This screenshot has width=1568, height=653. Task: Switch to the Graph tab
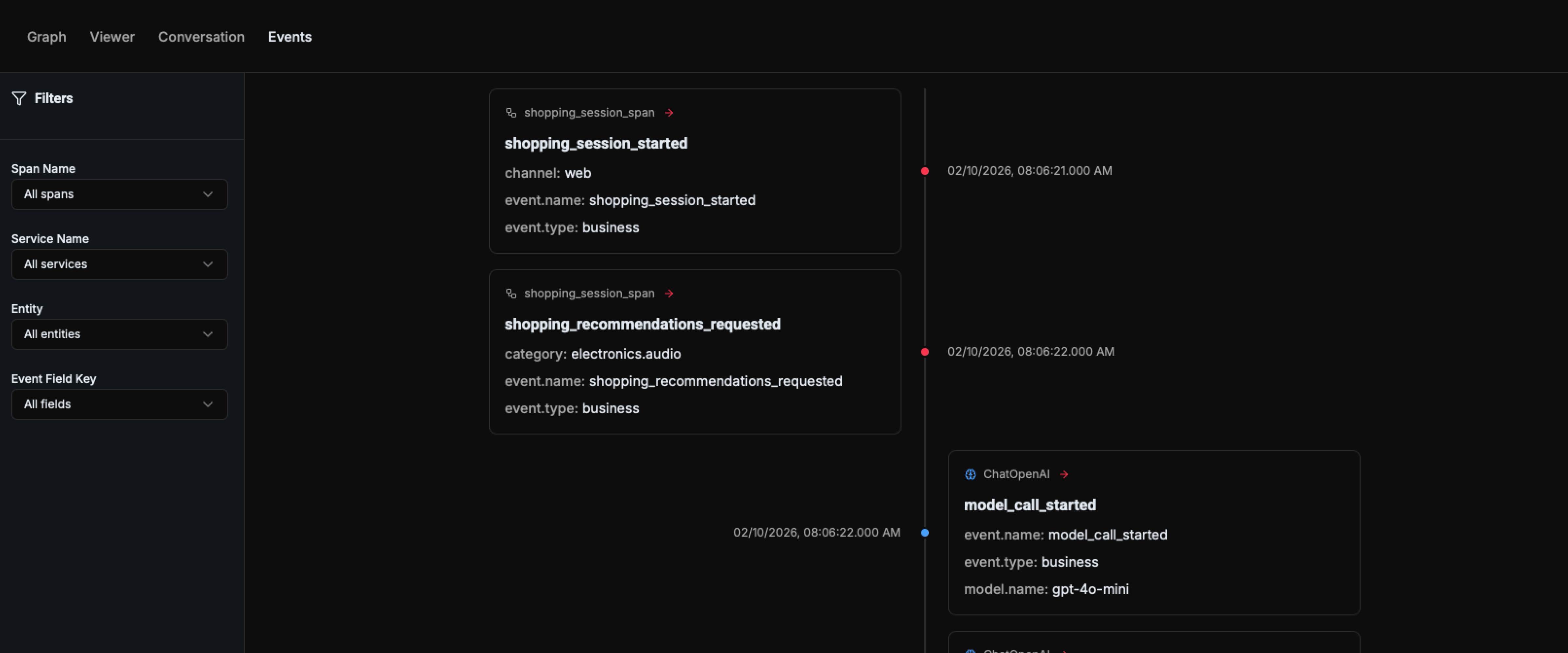point(46,37)
